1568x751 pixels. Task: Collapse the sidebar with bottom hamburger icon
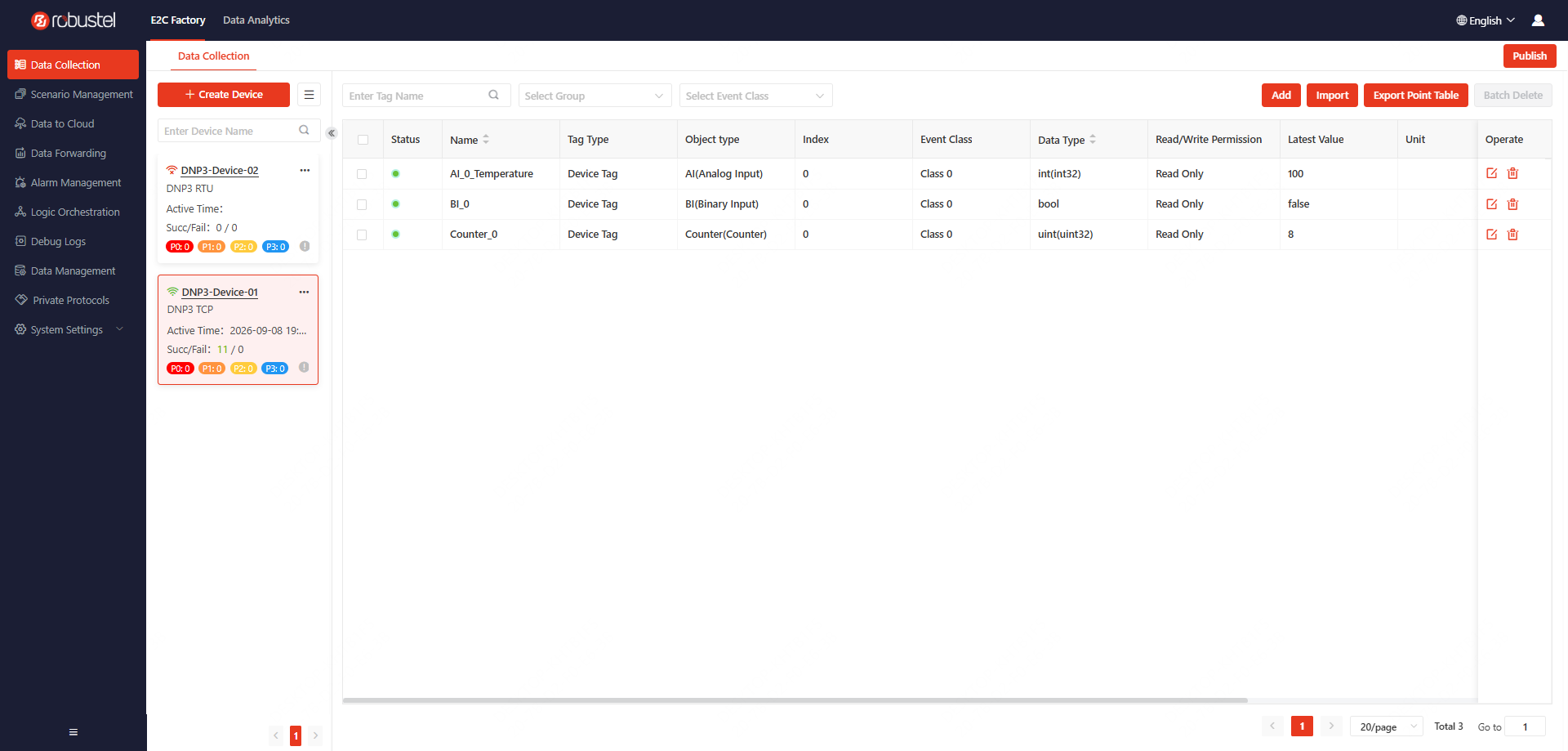(73, 732)
